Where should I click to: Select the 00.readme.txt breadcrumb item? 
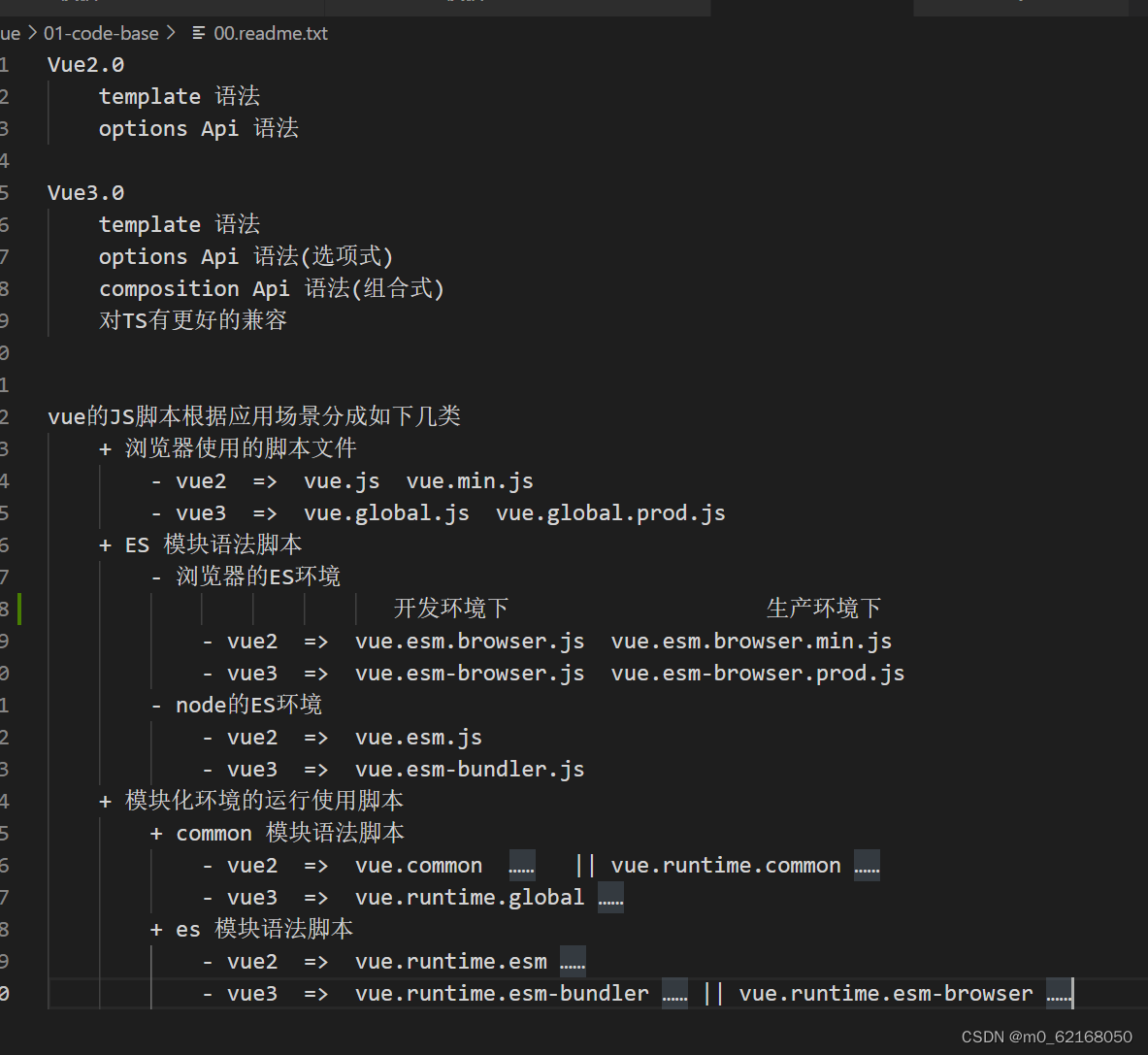point(270,33)
